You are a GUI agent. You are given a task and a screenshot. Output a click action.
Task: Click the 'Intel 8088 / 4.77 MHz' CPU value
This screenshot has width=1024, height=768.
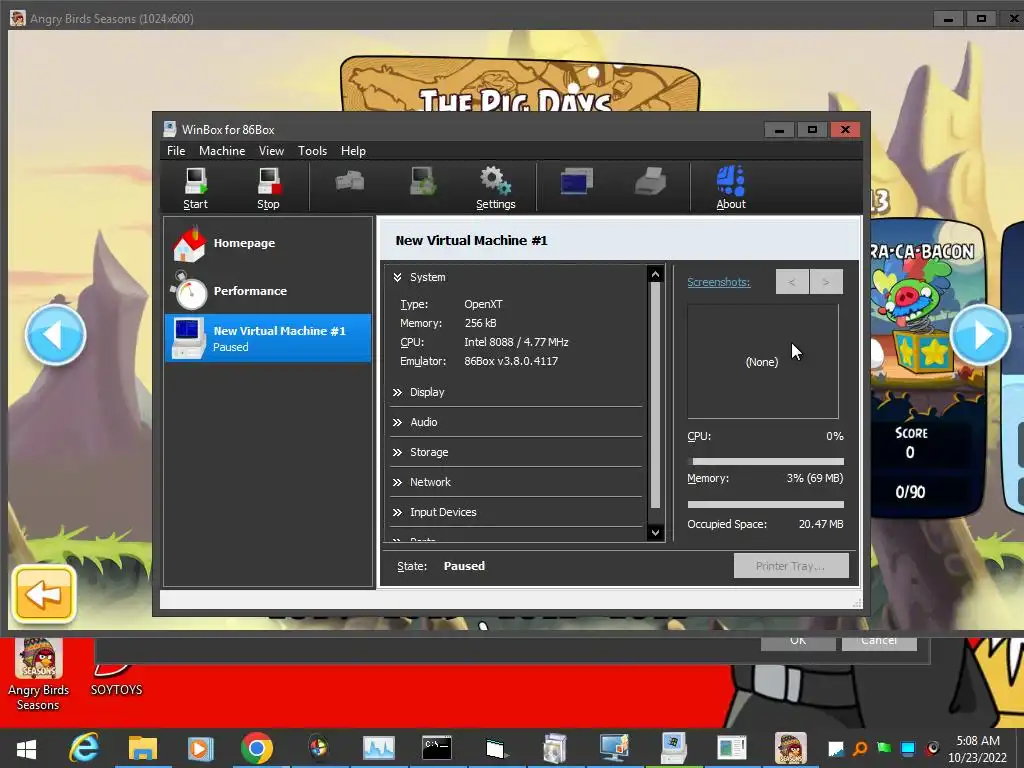[x=516, y=342]
